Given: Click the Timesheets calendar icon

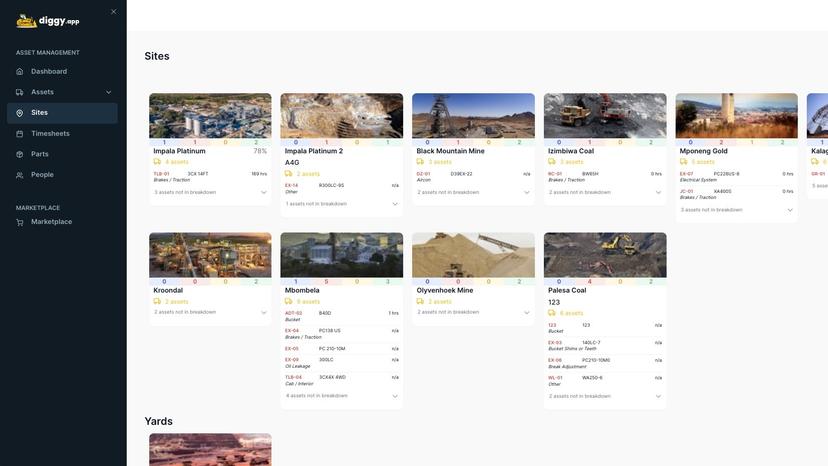Looking at the screenshot, I should [20, 134].
